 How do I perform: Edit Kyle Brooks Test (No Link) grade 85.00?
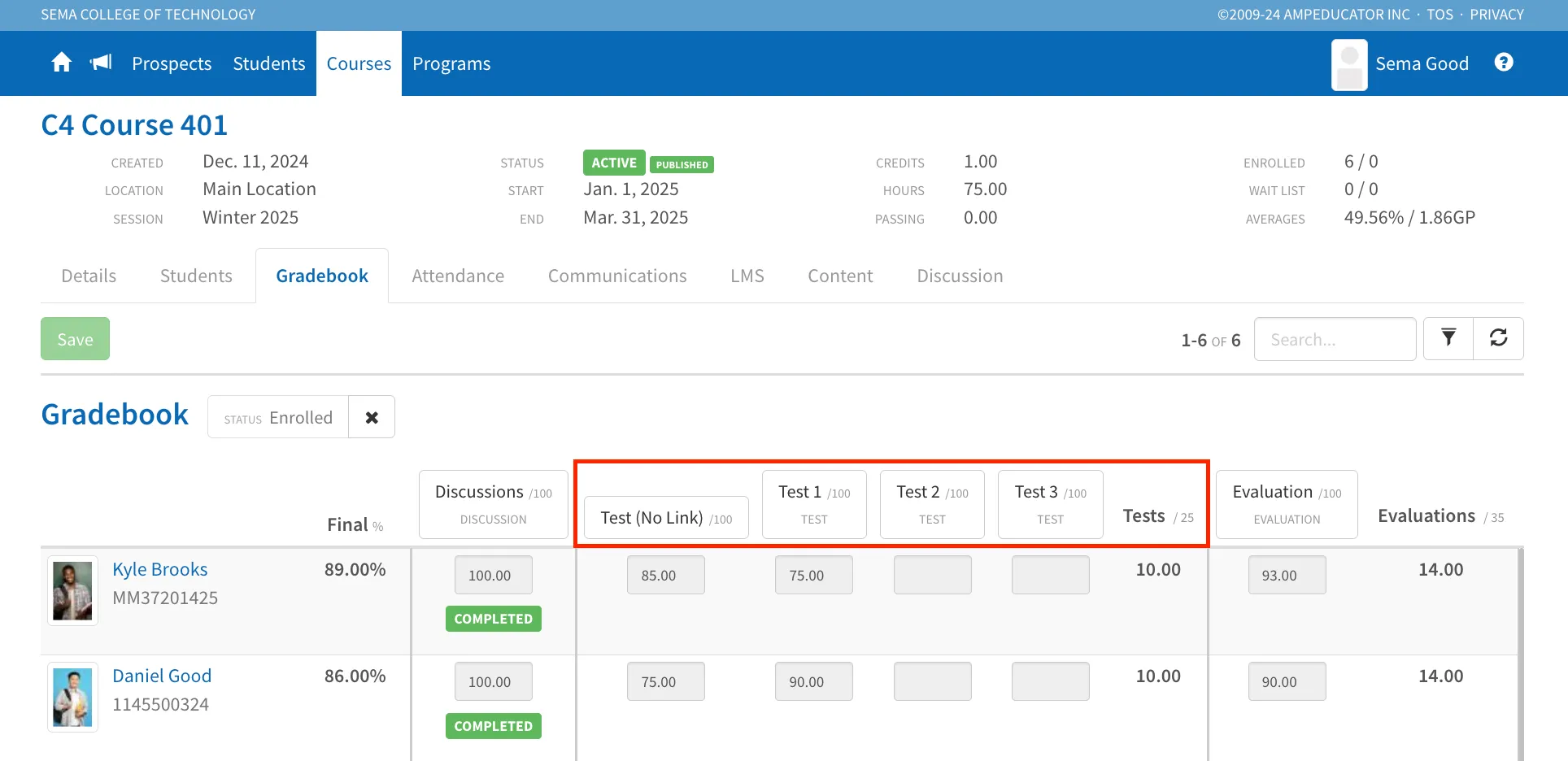tap(666, 575)
